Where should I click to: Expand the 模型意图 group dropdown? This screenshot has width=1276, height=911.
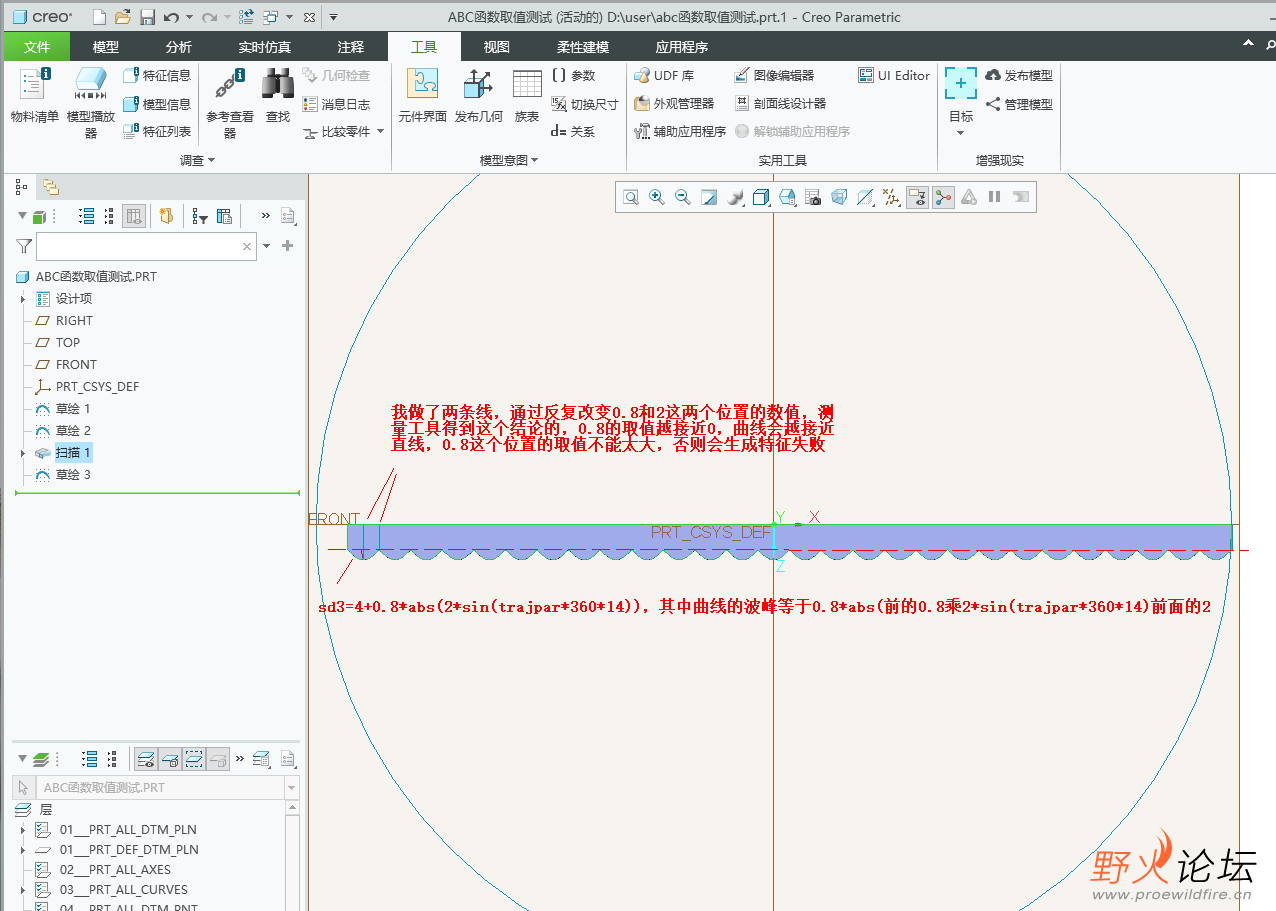[509, 160]
